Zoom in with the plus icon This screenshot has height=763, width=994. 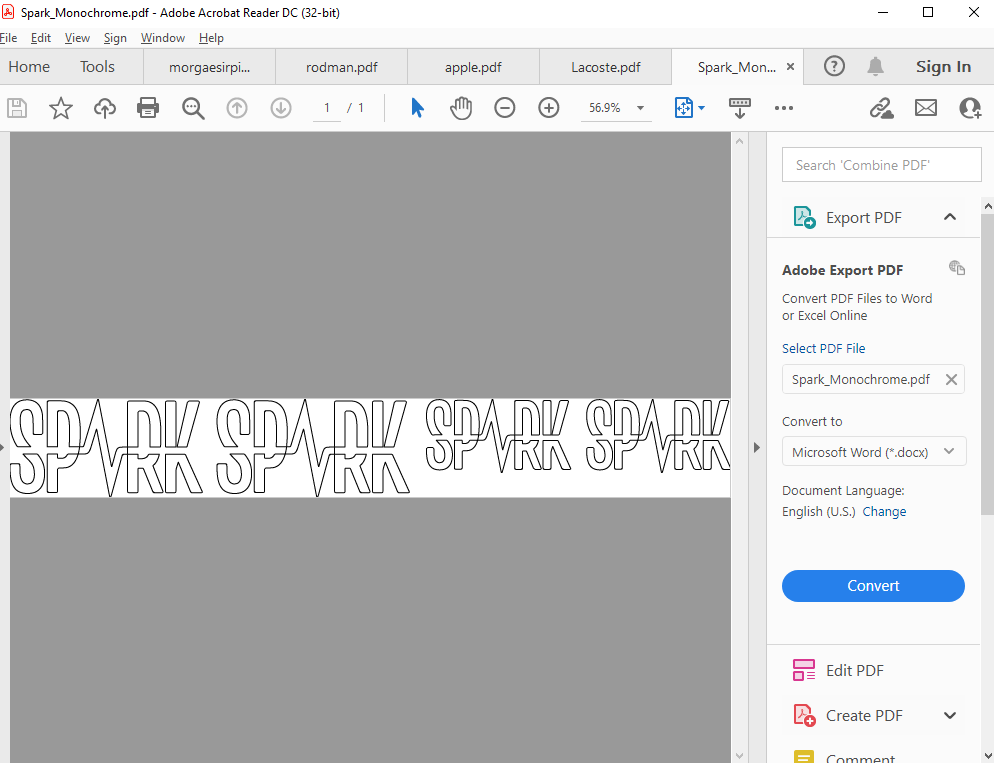[548, 108]
